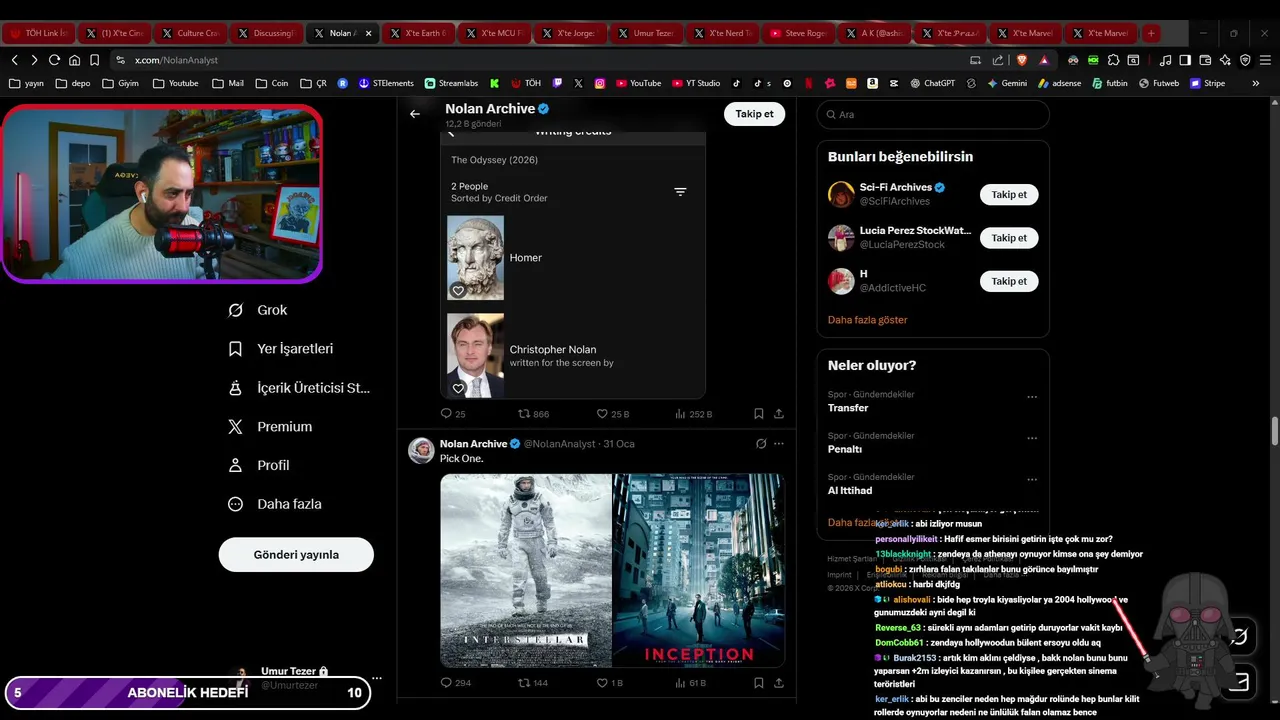Viewport: 1280px width, 720px height.
Task: Toggle the browser sidebar panel icon
Action: tap(1186, 60)
